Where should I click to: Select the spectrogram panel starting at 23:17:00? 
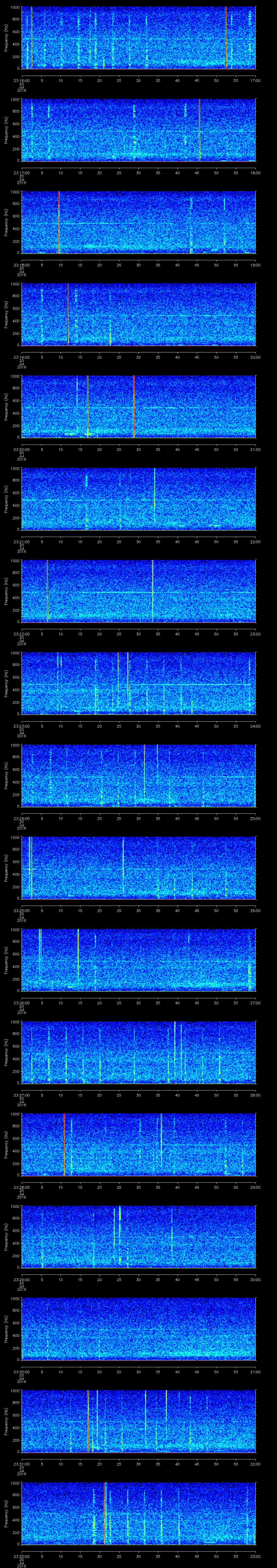(x=139, y=130)
